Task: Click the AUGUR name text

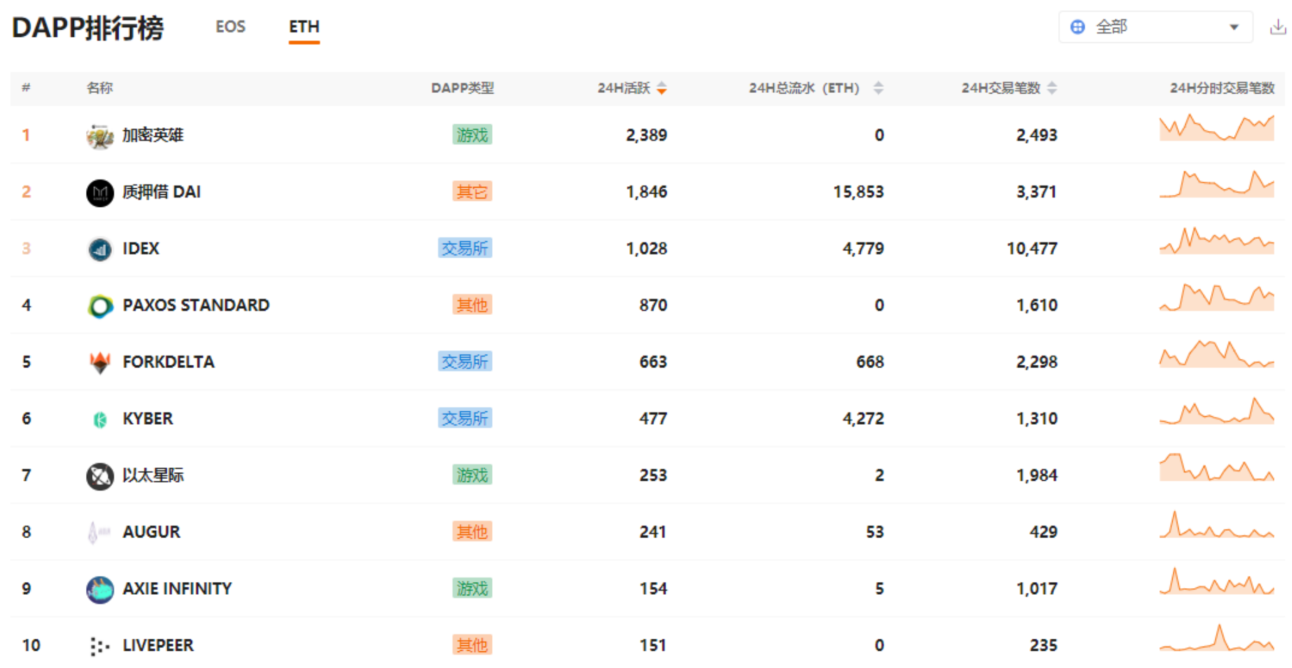Action: click(151, 532)
